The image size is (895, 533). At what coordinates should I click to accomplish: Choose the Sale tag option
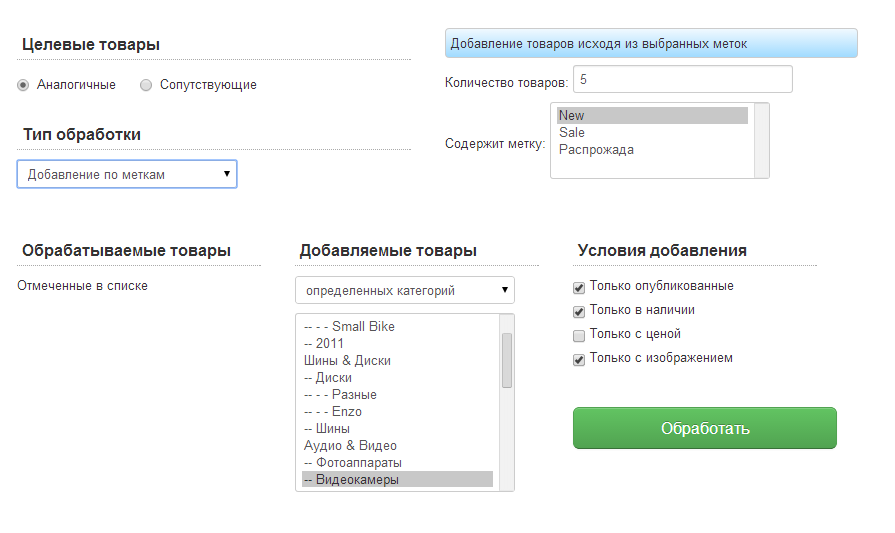[x=572, y=133]
